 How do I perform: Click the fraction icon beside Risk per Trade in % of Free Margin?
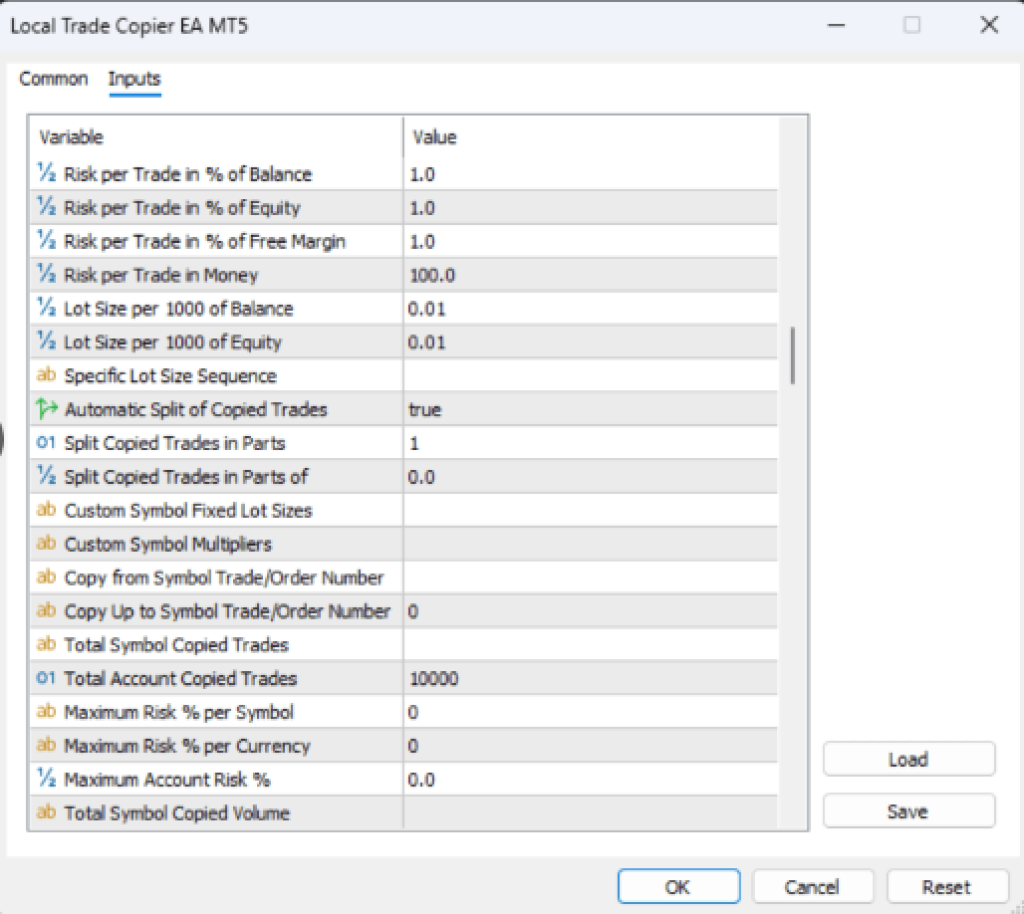point(46,240)
